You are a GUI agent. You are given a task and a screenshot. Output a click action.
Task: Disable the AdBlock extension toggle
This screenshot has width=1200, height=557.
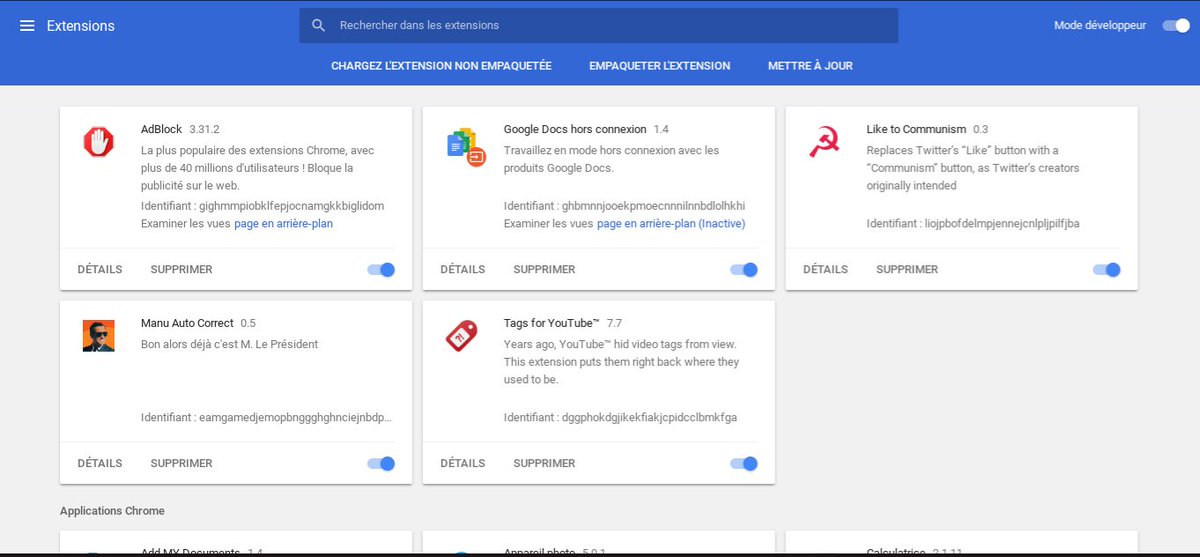pyautogui.click(x=381, y=269)
